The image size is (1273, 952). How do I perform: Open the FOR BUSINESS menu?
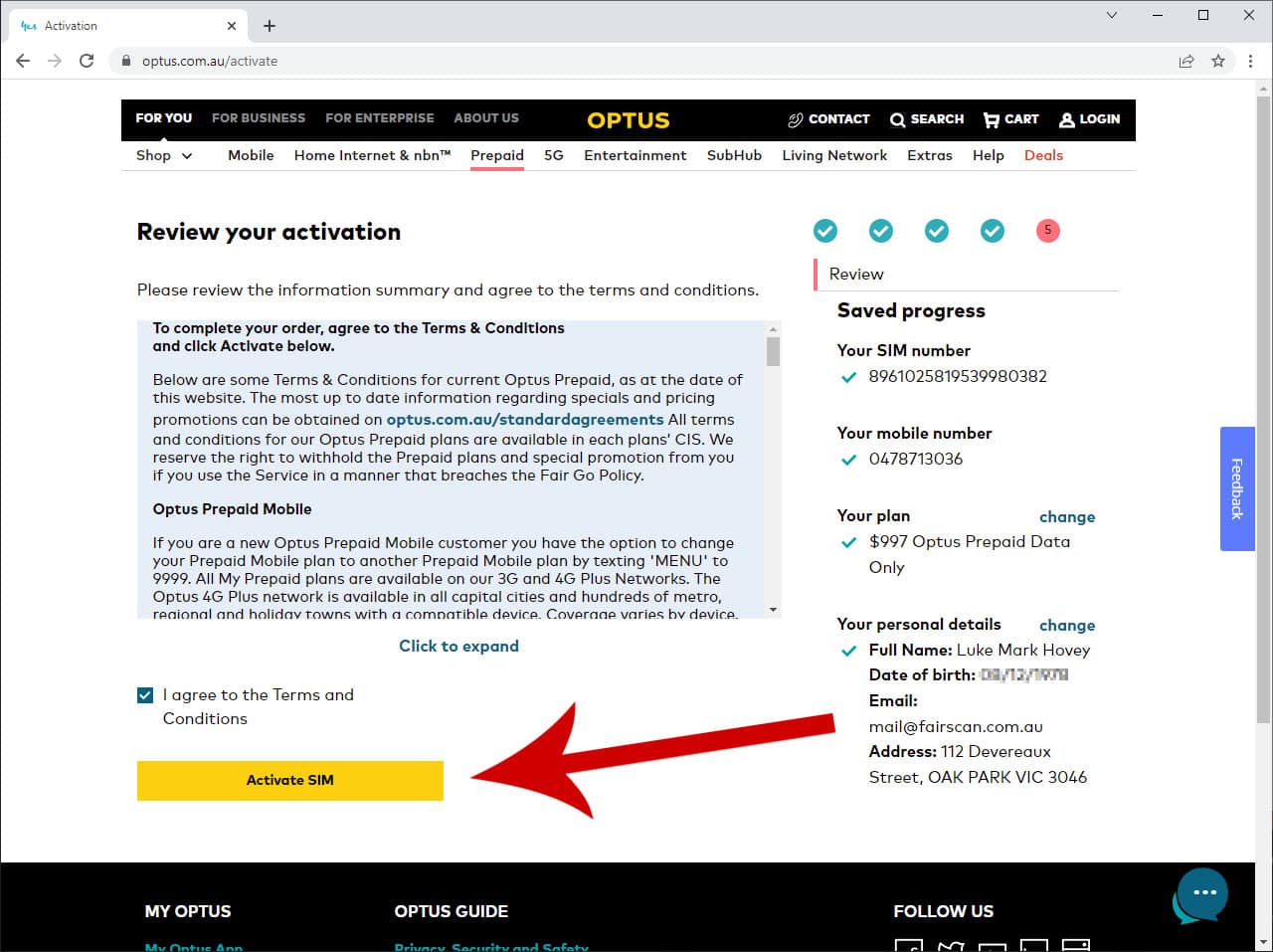point(258,118)
